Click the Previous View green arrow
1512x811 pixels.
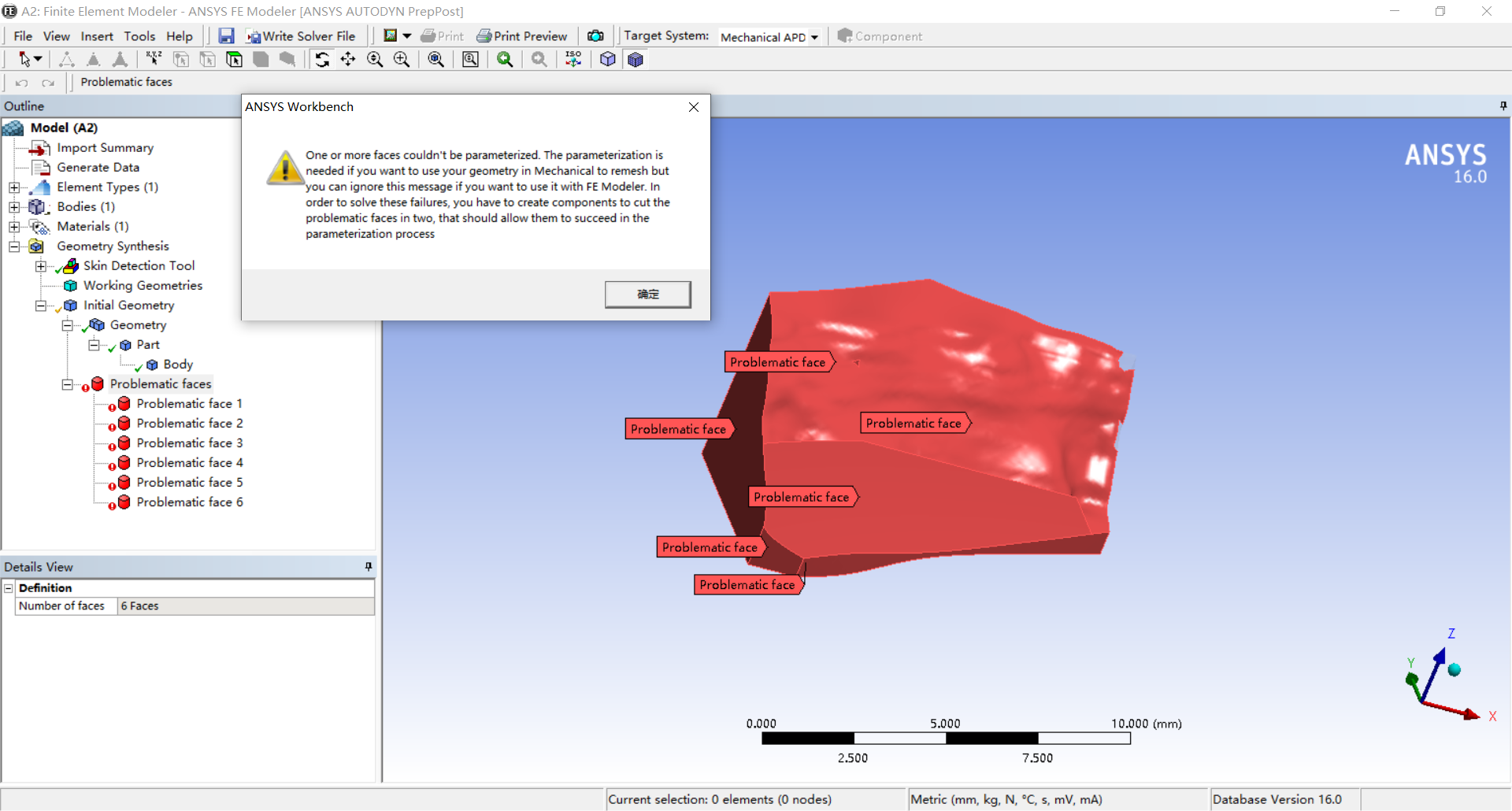[505, 59]
